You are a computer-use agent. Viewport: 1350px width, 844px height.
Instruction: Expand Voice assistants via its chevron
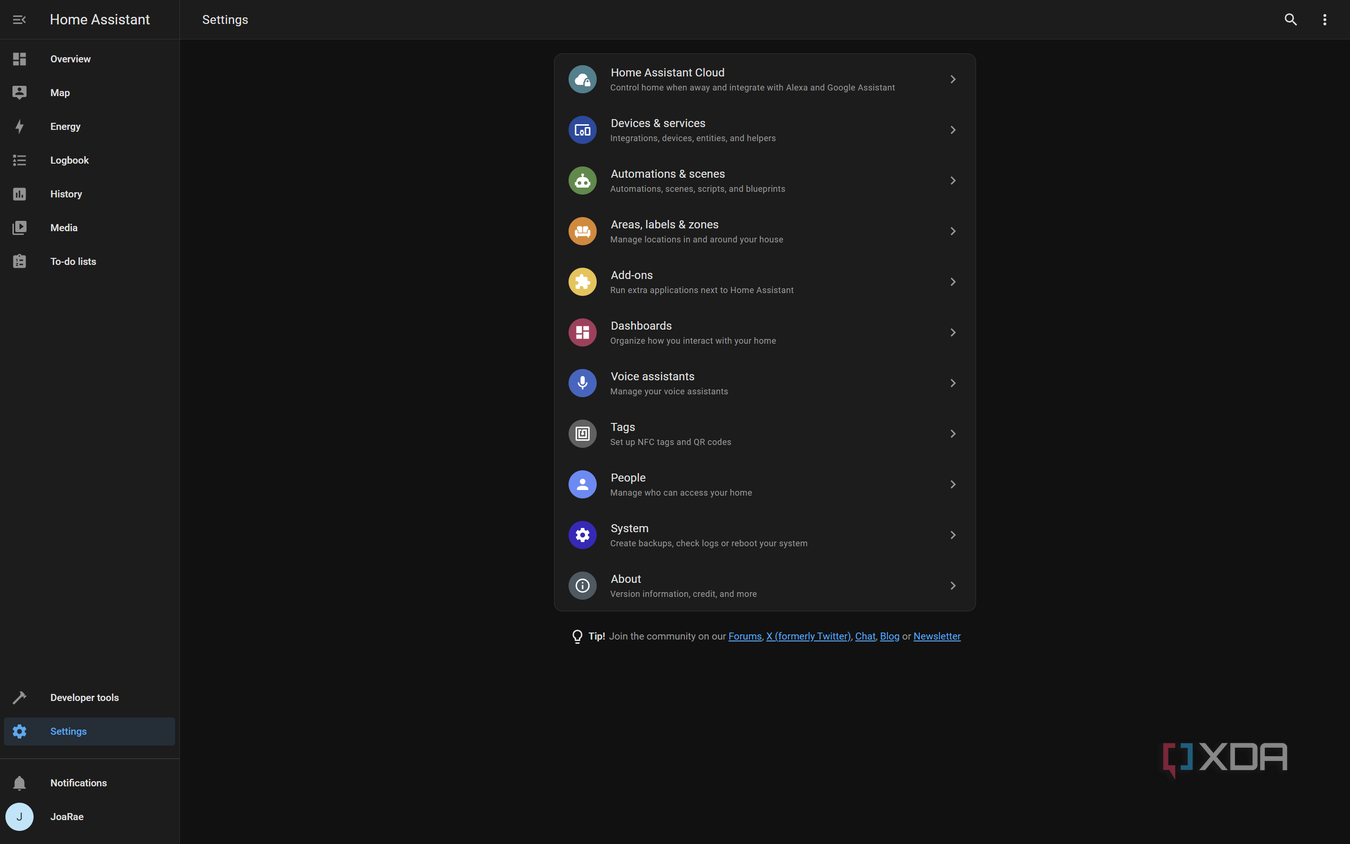coord(953,383)
